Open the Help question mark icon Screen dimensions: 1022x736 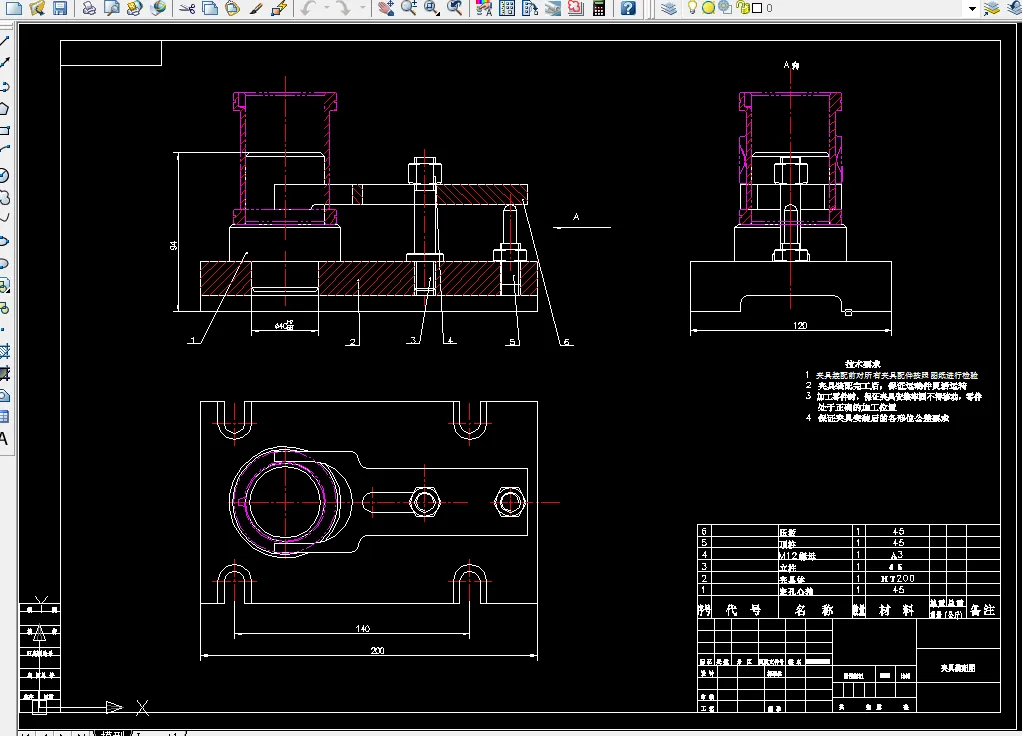(628, 9)
